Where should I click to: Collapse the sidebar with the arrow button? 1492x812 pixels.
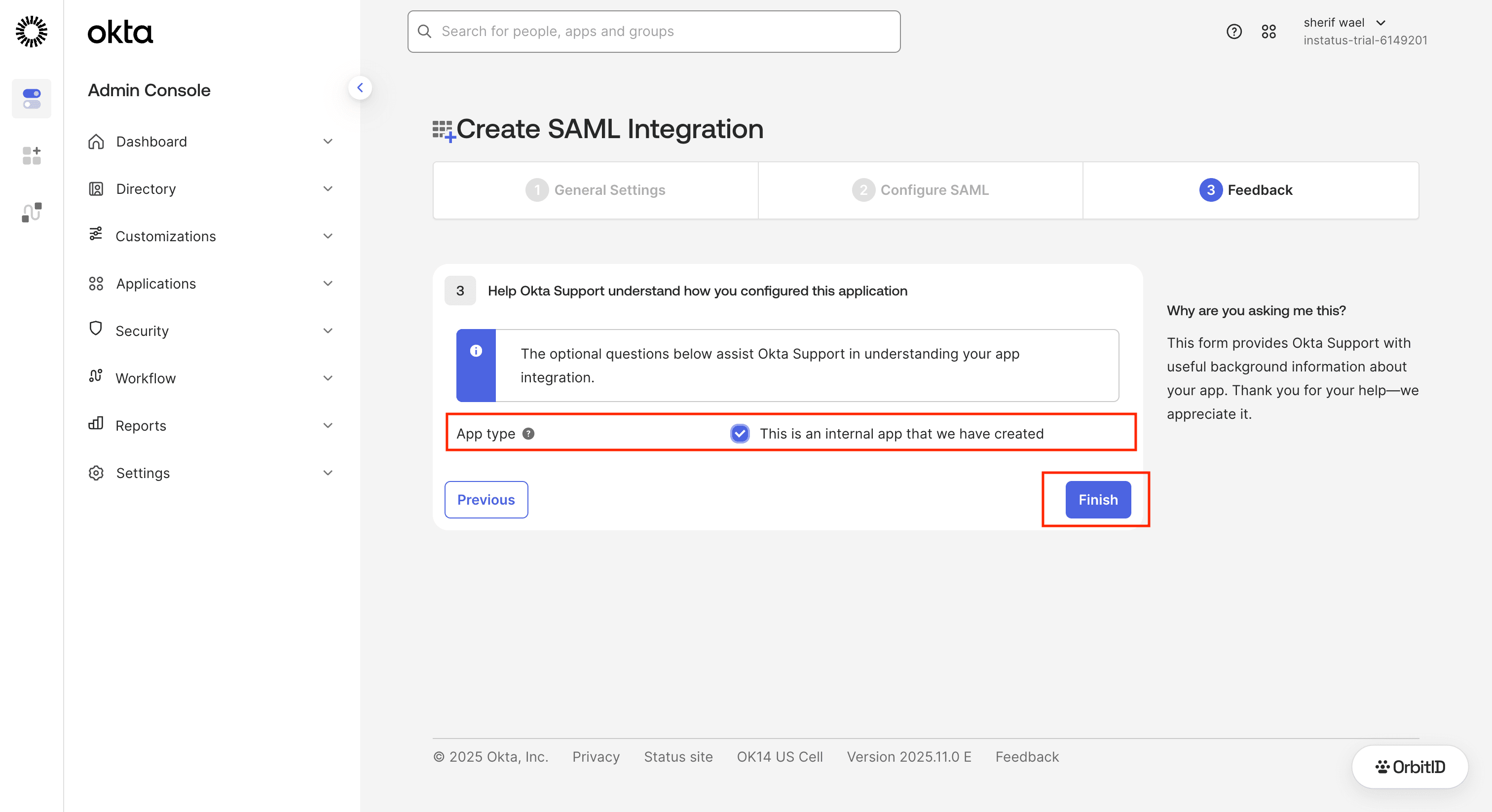tap(360, 88)
